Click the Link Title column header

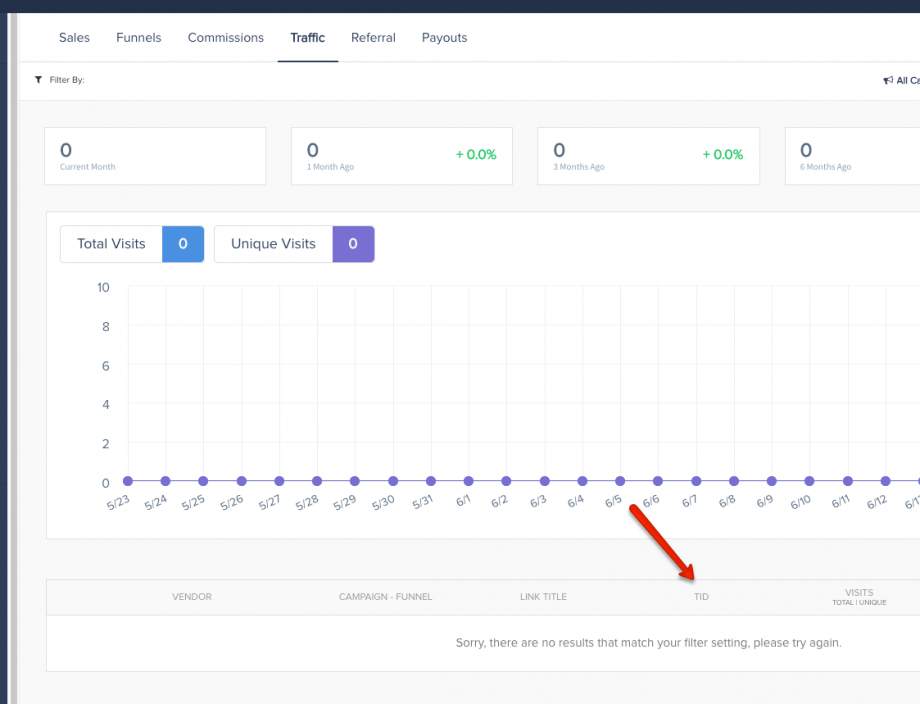[x=543, y=597]
